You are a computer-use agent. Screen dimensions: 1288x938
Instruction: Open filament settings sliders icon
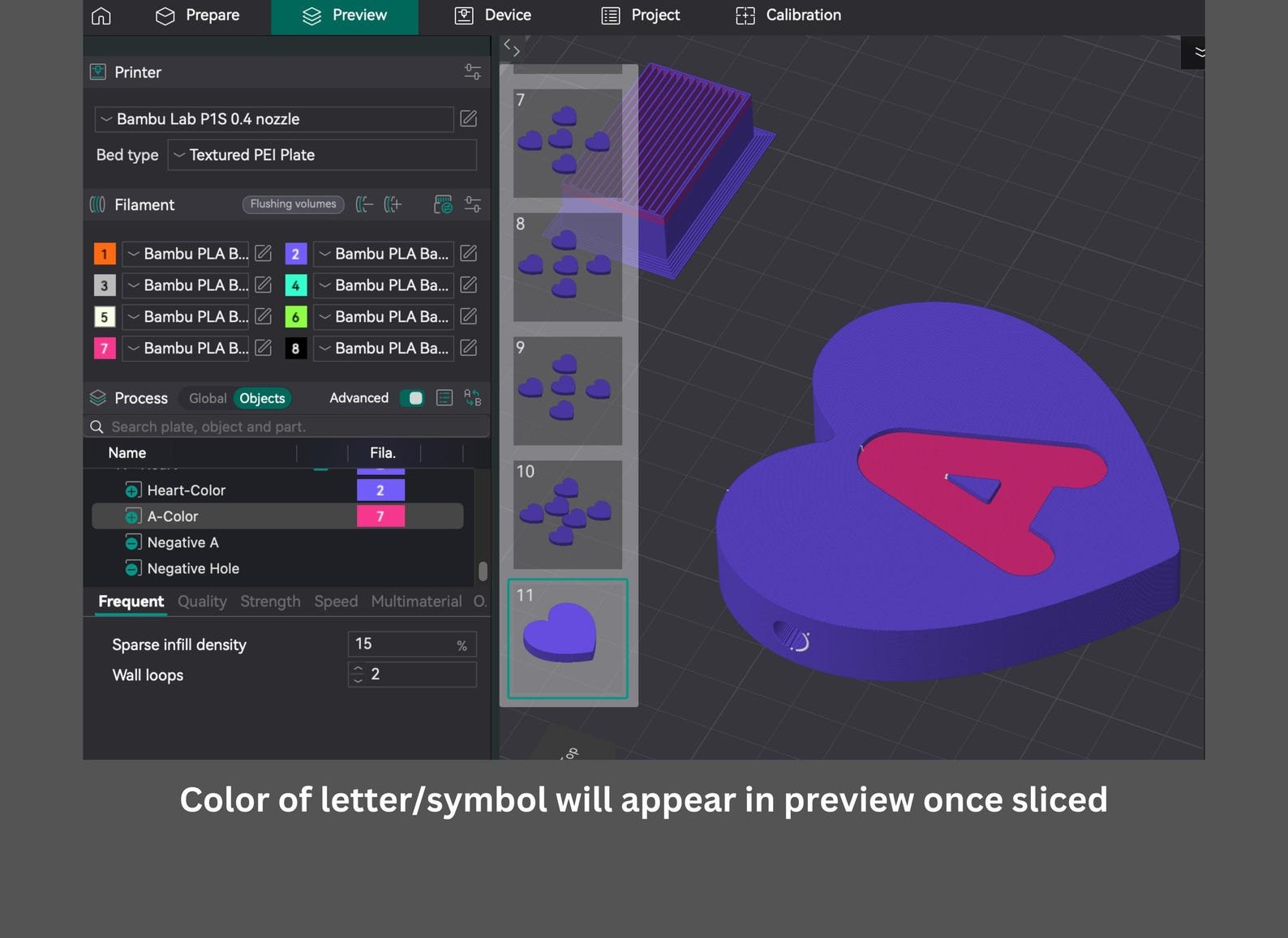[472, 204]
